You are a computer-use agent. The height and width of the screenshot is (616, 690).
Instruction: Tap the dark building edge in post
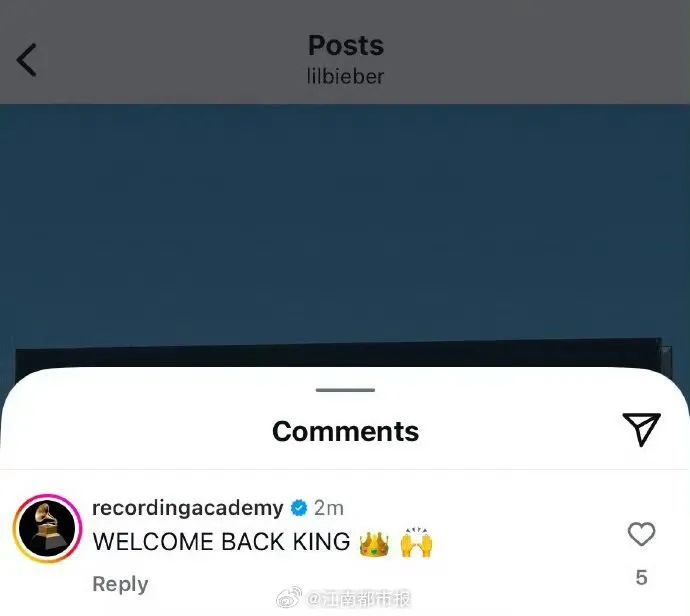338,354
